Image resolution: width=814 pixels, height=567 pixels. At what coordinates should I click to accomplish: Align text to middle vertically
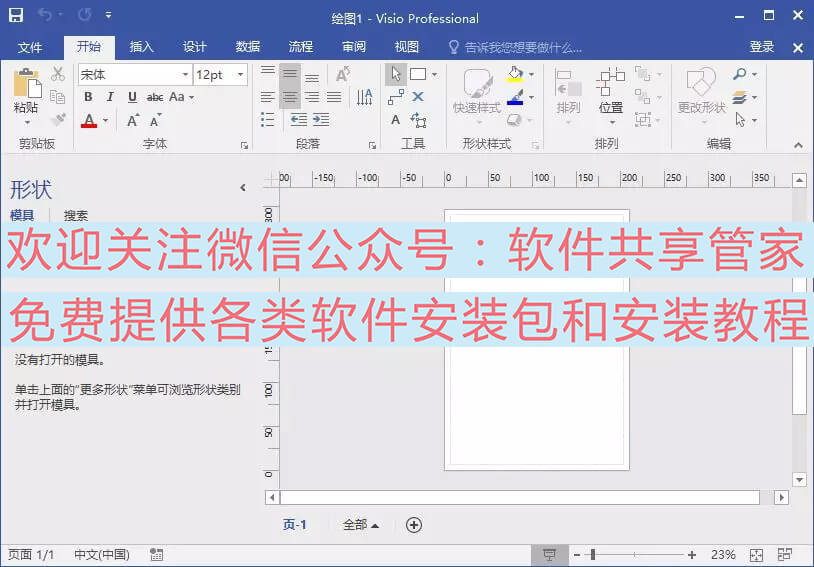(290, 74)
